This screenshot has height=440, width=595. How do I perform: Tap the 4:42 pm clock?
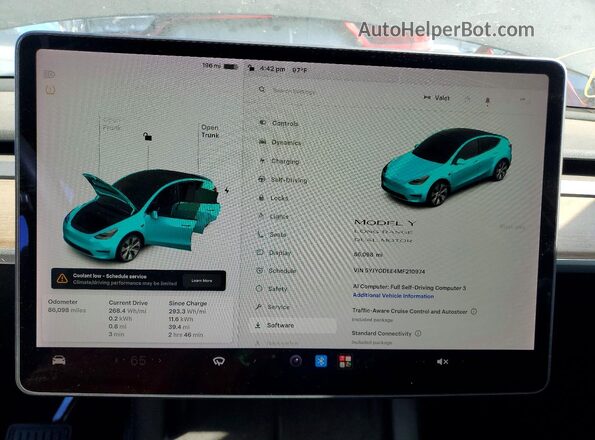click(x=272, y=69)
